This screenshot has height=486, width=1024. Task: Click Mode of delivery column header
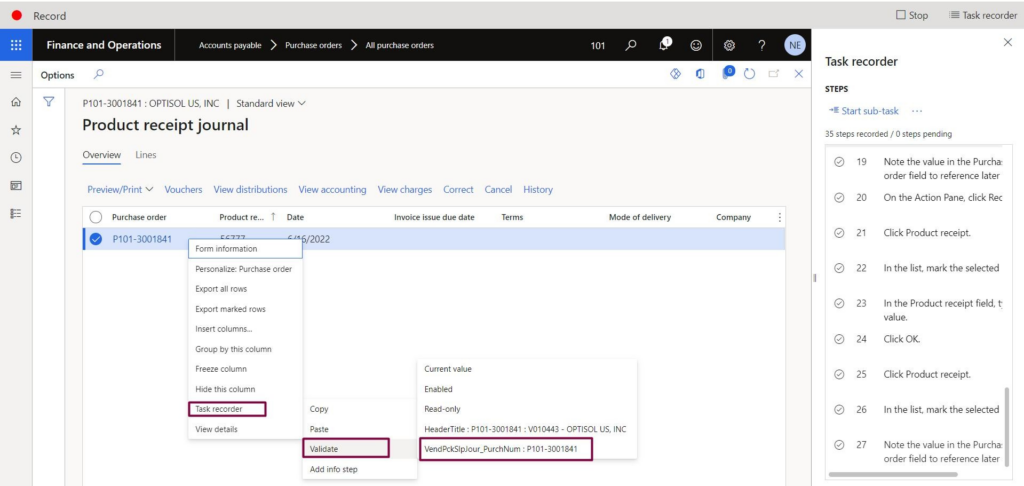point(639,218)
